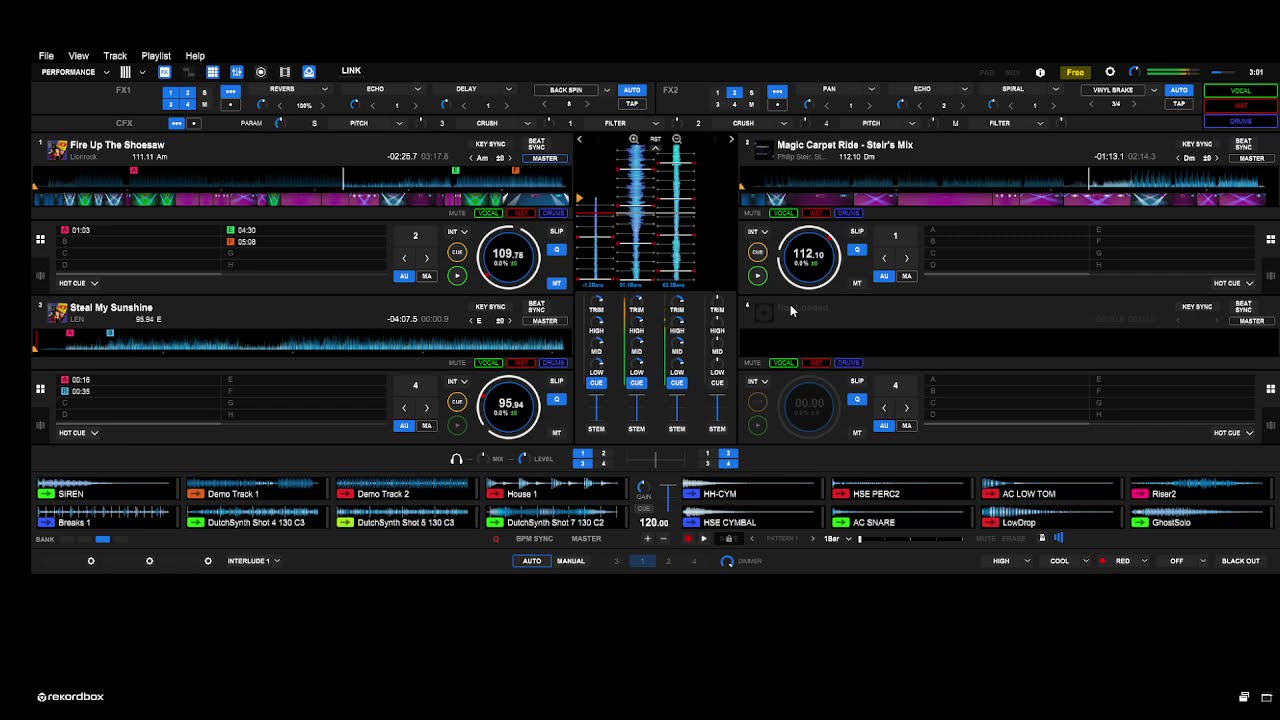
Task: Open the Help menu
Action: click(x=195, y=56)
